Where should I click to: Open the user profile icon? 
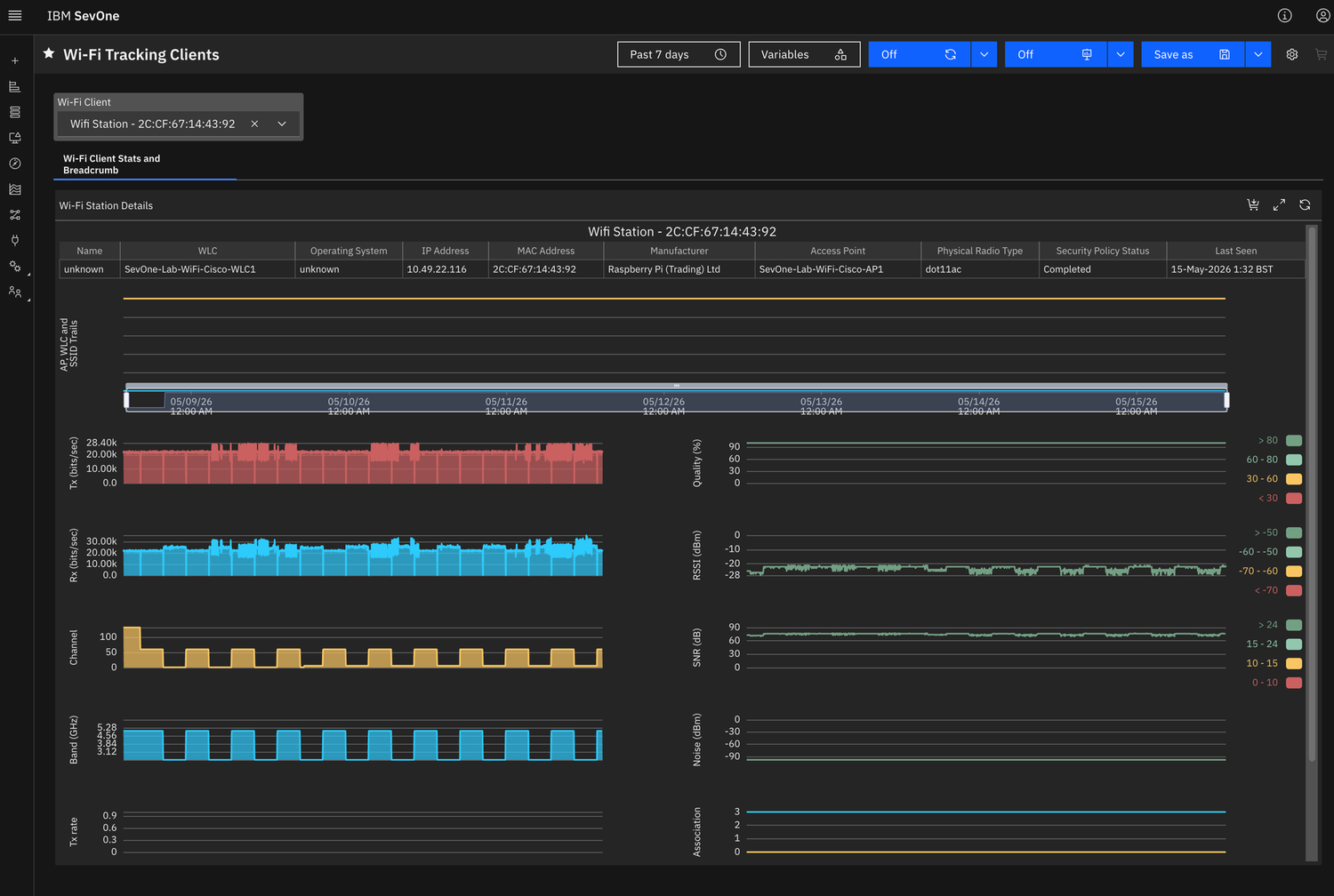click(x=1322, y=15)
